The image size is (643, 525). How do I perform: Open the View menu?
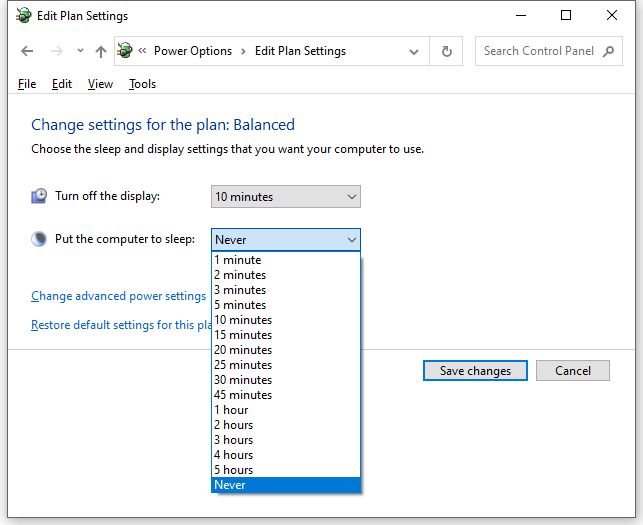coord(100,84)
